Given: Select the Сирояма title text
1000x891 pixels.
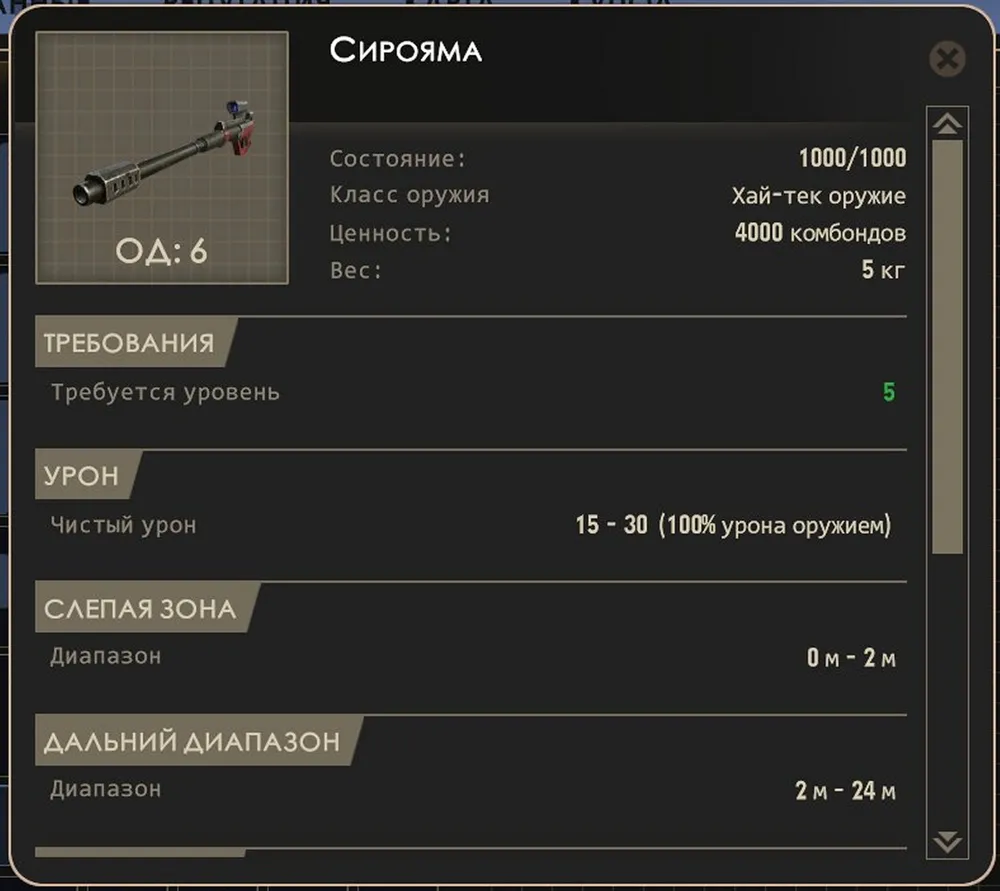Looking at the screenshot, I should tap(406, 51).
